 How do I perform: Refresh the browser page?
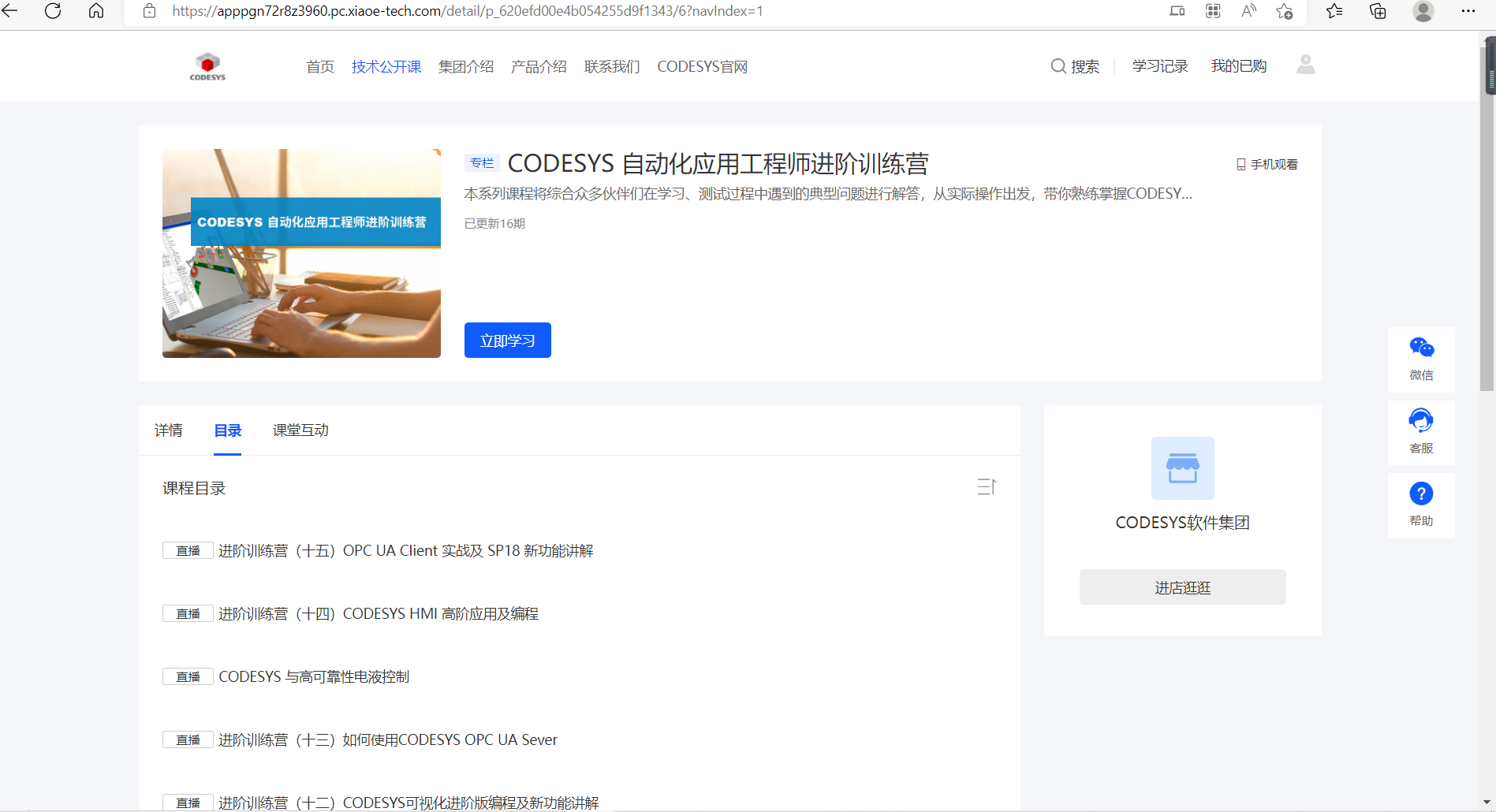(x=53, y=11)
